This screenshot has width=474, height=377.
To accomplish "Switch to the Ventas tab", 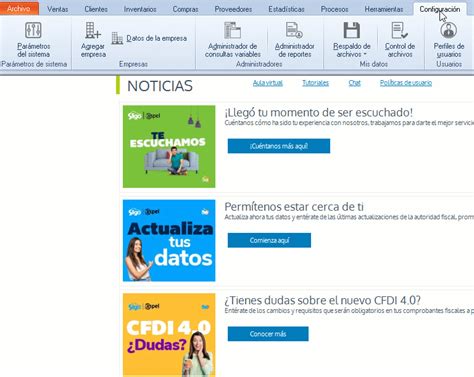I will tap(58, 9).
